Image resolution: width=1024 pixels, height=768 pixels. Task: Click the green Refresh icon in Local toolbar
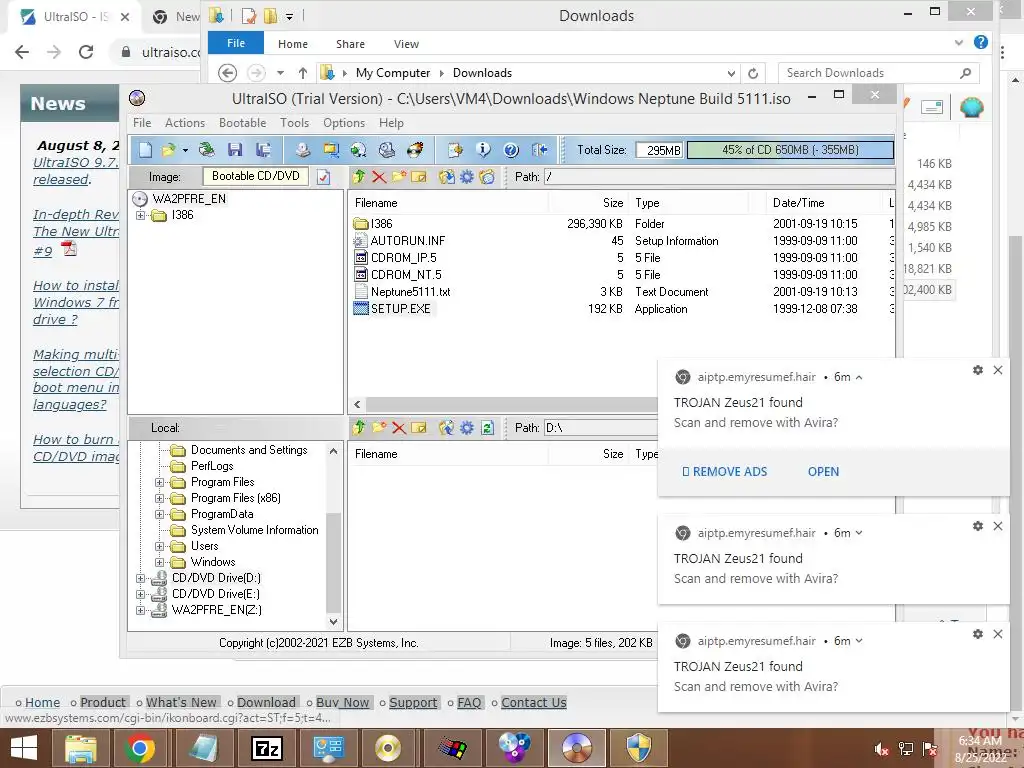click(x=487, y=428)
